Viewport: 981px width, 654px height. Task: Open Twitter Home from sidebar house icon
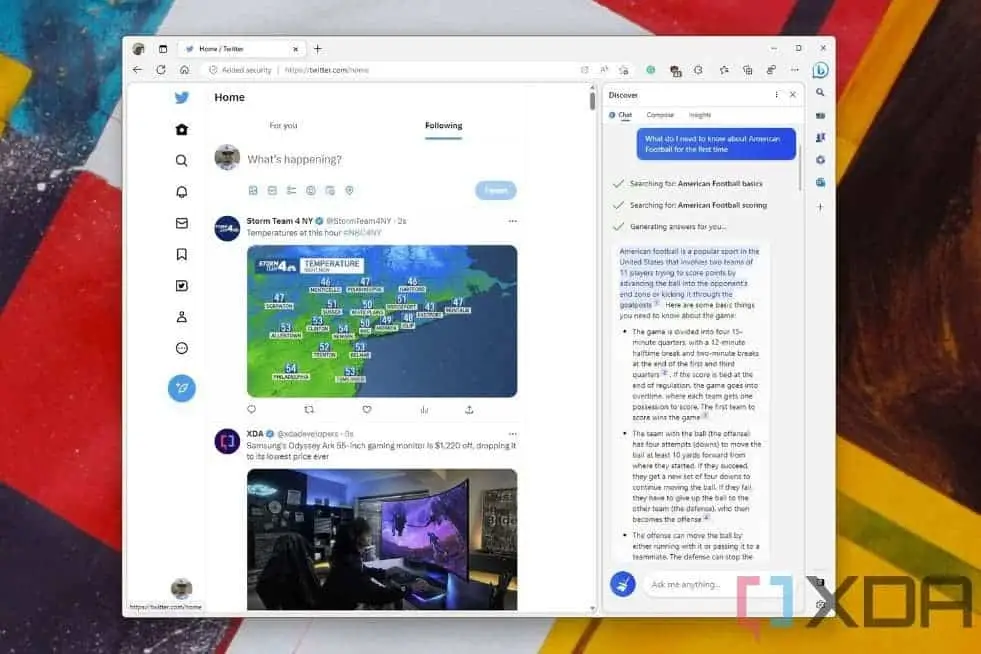click(x=181, y=130)
